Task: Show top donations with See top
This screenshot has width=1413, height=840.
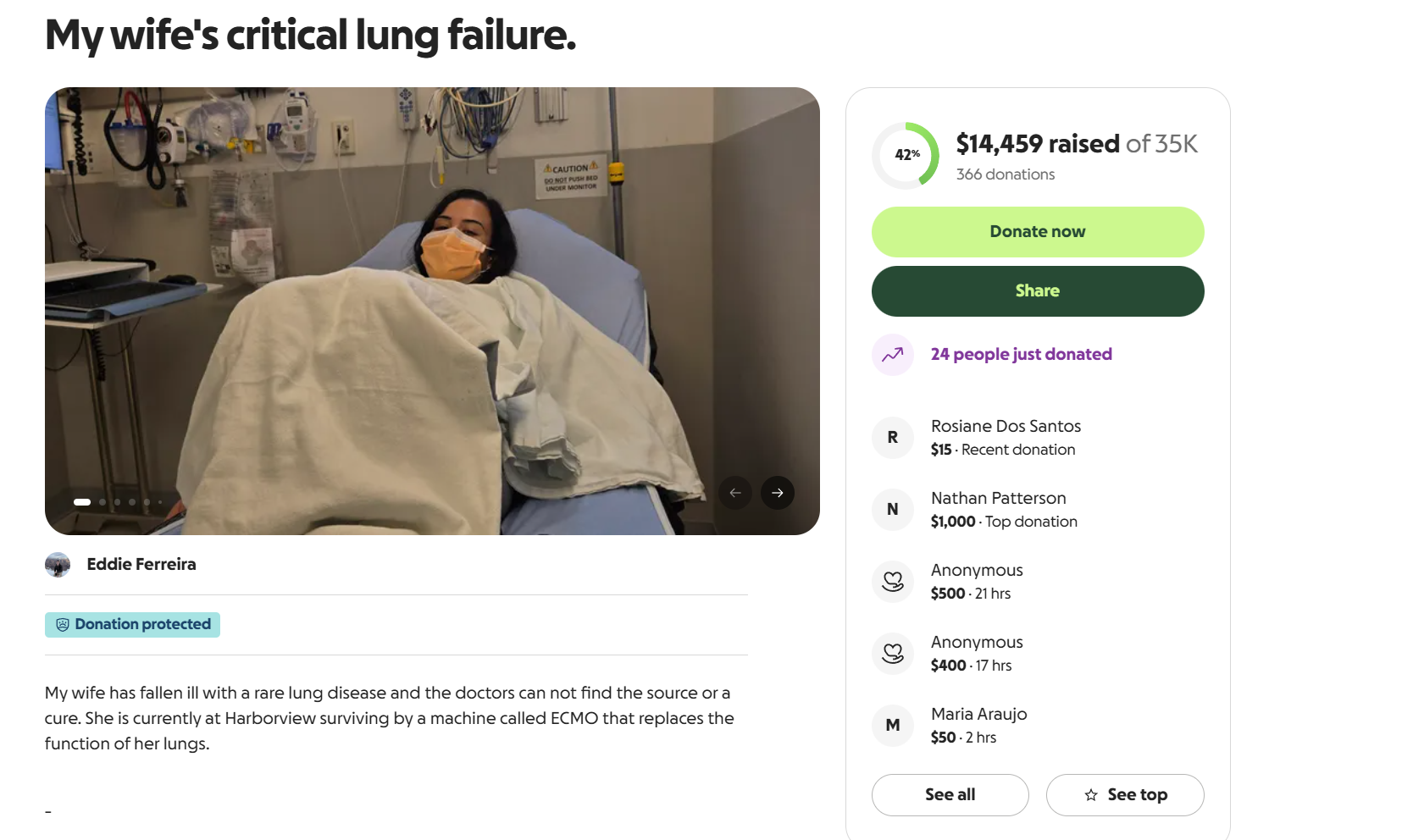Action: coord(1125,795)
